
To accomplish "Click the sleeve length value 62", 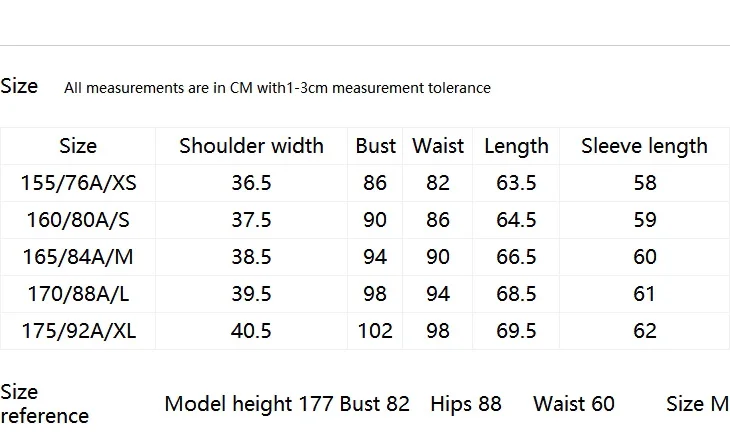I will pyautogui.click(x=645, y=331).
